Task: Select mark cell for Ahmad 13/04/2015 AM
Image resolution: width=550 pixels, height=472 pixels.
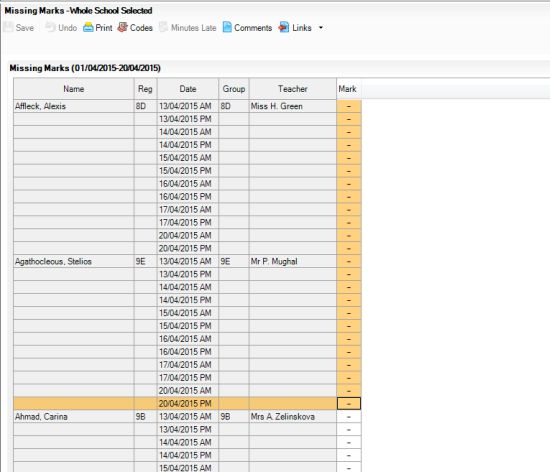Action: [349, 417]
